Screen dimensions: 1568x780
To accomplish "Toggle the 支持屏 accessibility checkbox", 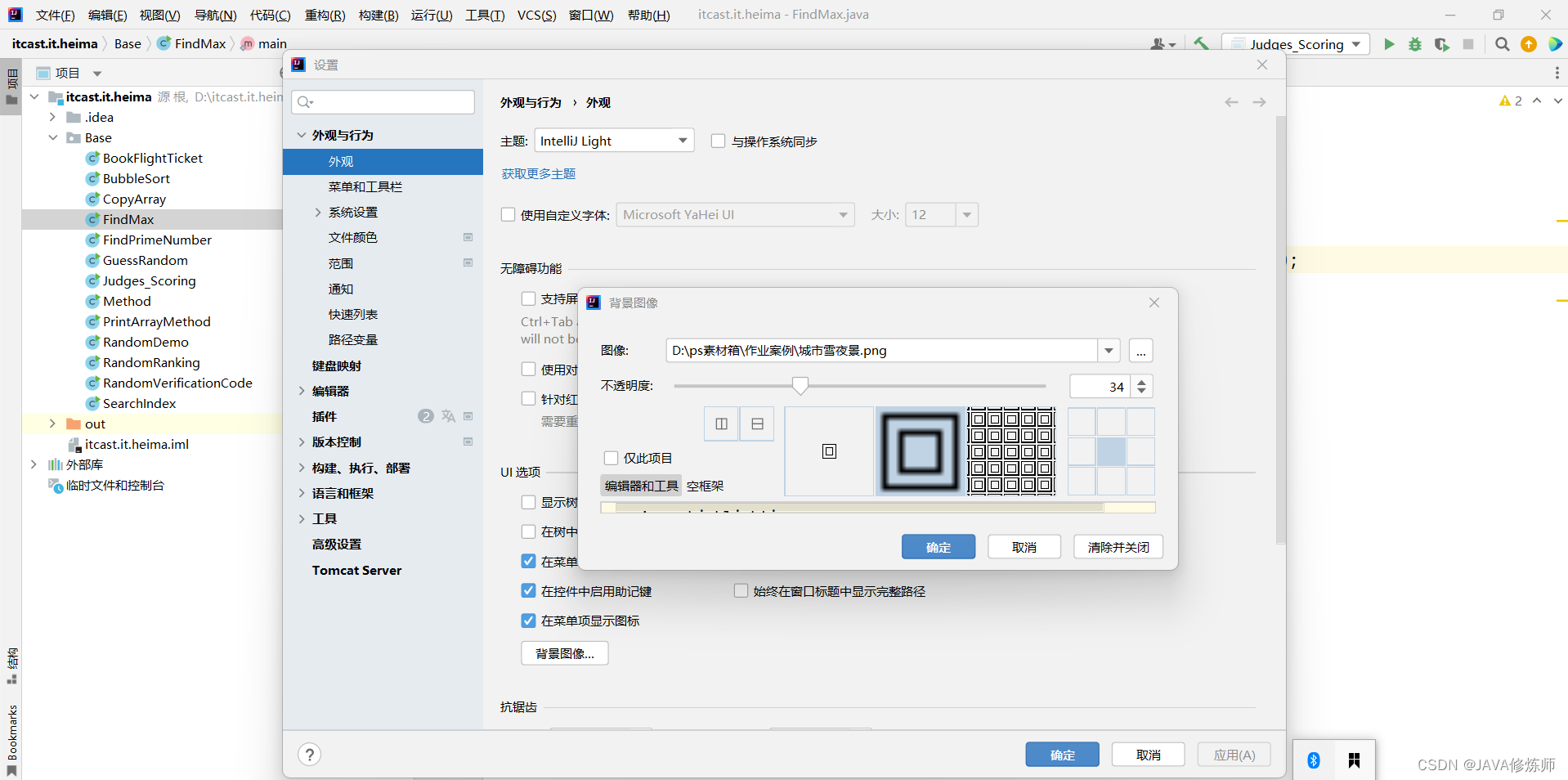I will (528, 298).
